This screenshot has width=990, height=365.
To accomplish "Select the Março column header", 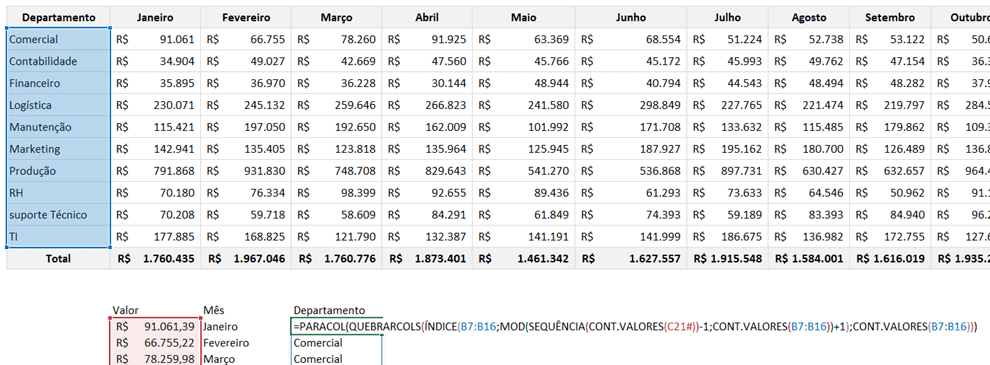I will [337, 18].
